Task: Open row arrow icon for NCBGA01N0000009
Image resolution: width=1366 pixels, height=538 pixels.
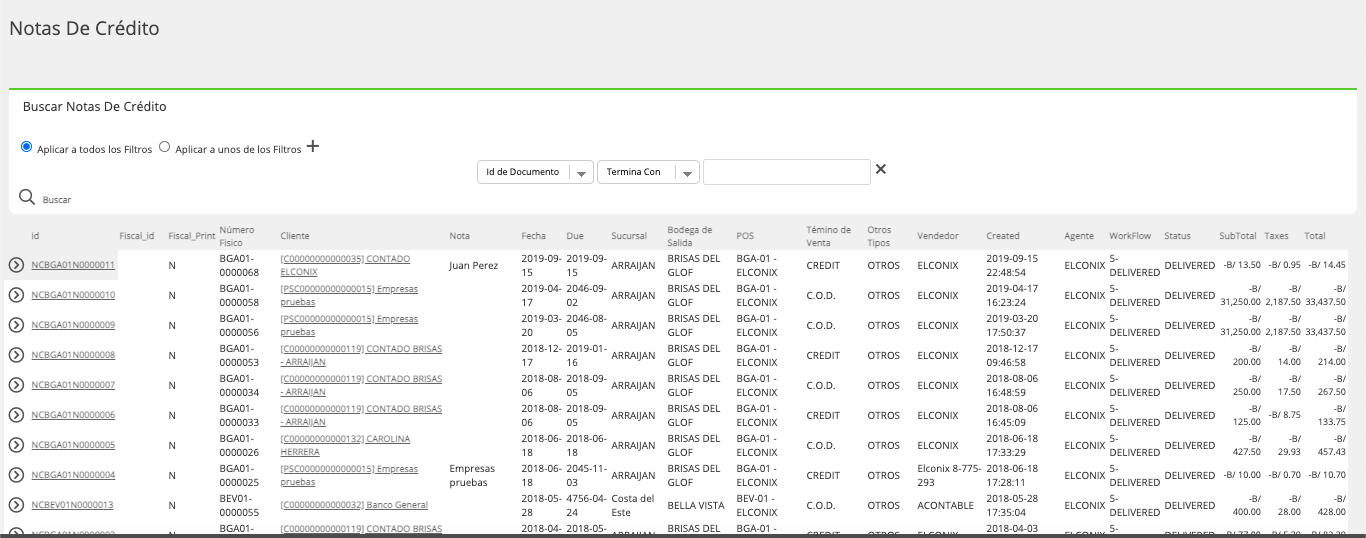Action: click(16, 325)
